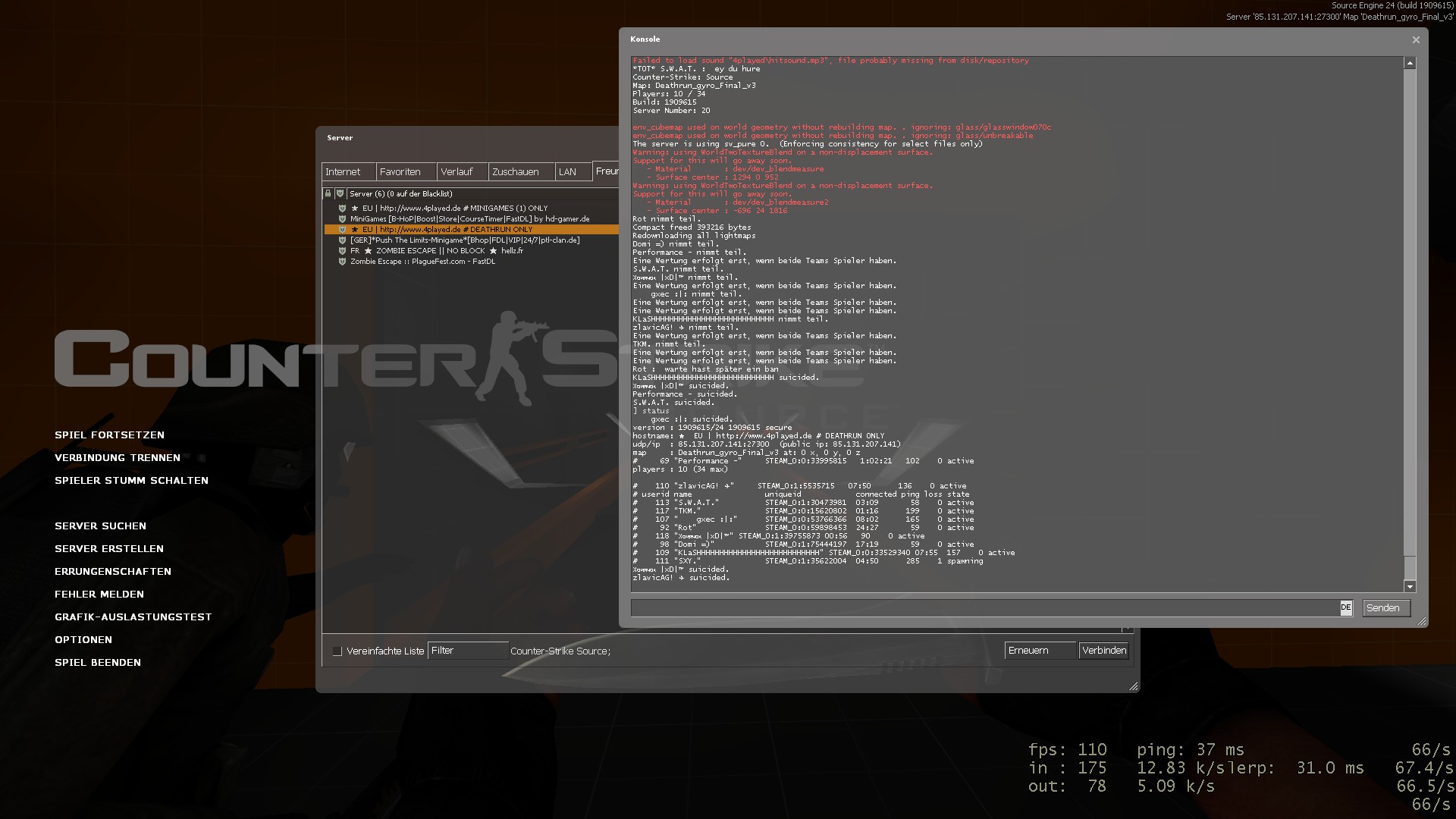Click the Senden button in console
Image resolution: width=1456 pixels, height=819 pixels.
1386,607
